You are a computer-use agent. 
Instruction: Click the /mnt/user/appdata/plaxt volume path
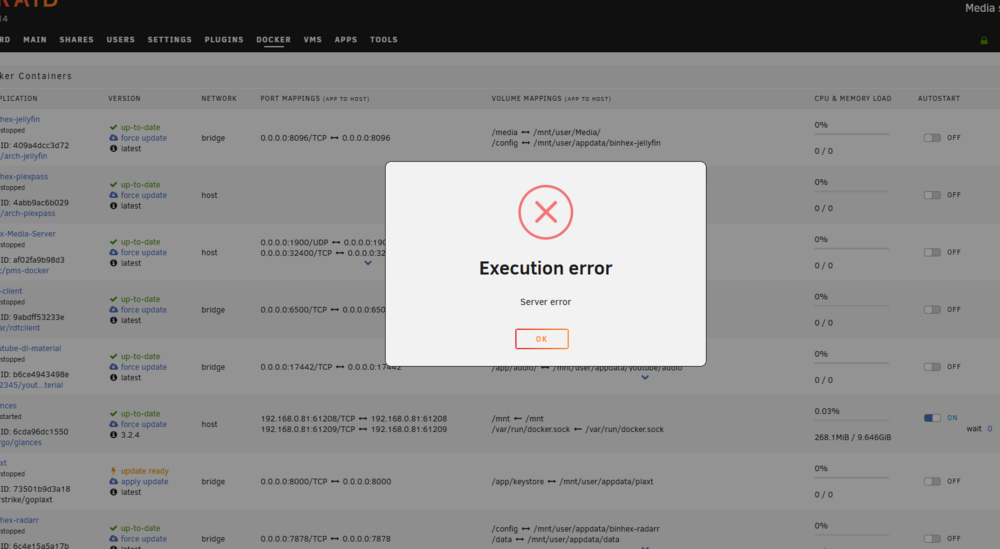[x=606, y=481]
